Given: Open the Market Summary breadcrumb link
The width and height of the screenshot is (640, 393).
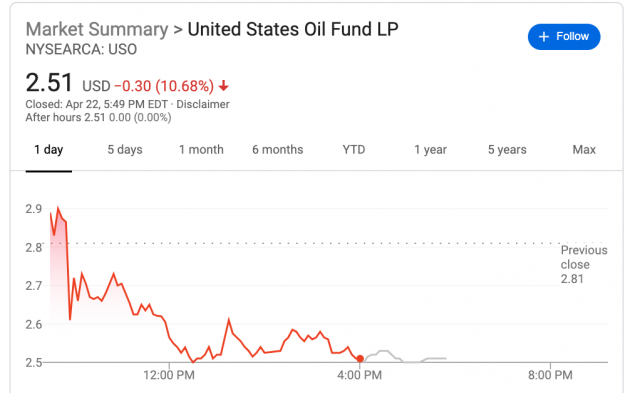Looking at the screenshot, I should click(97, 29).
